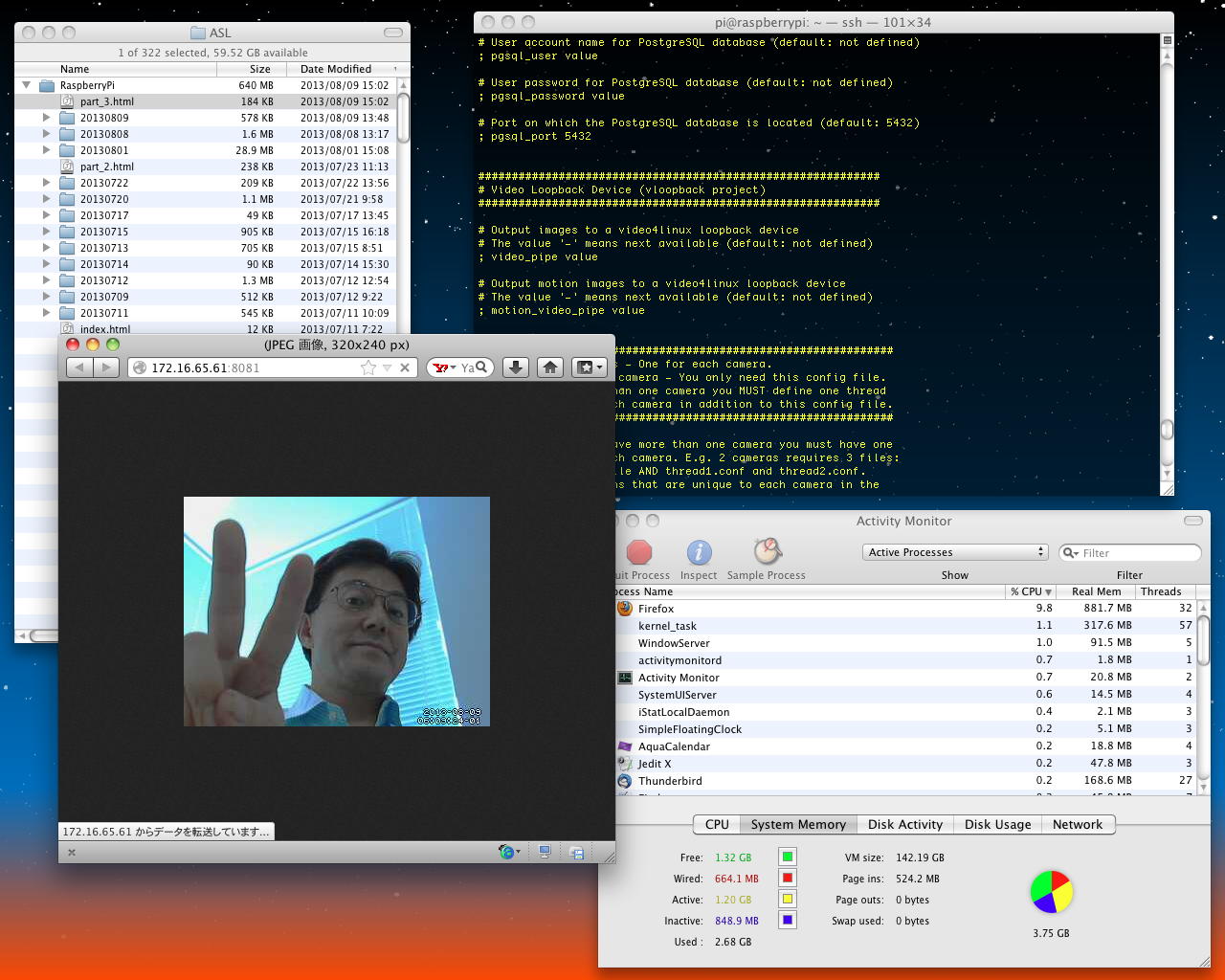Select the 20130713 folder icon

[67, 248]
